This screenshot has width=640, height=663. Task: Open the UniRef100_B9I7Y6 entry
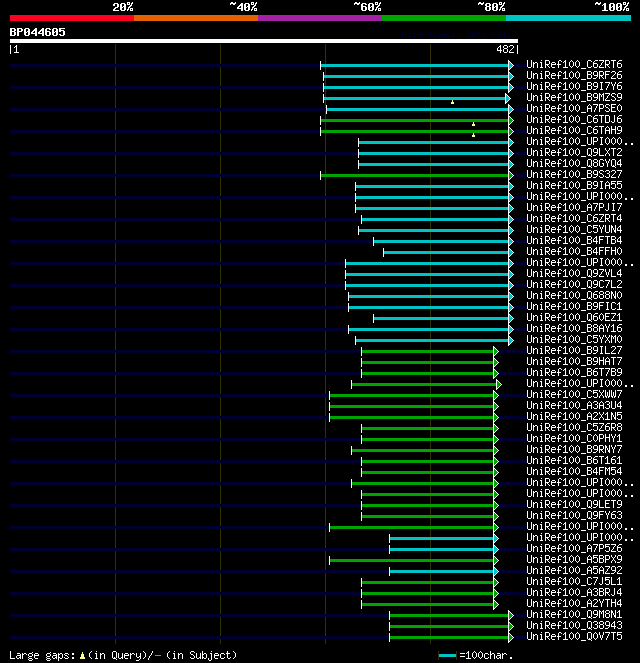(x=574, y=86)
